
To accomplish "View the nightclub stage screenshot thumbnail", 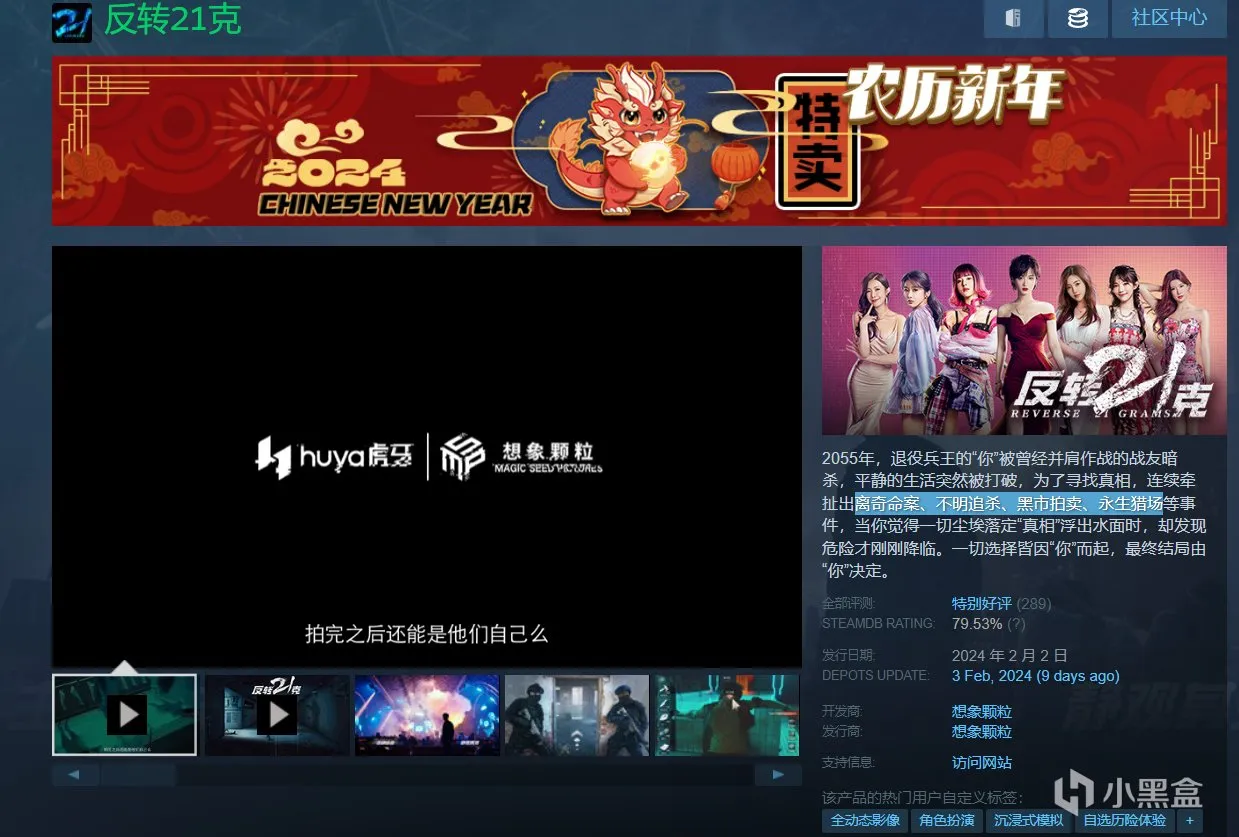I will point(427,715).
